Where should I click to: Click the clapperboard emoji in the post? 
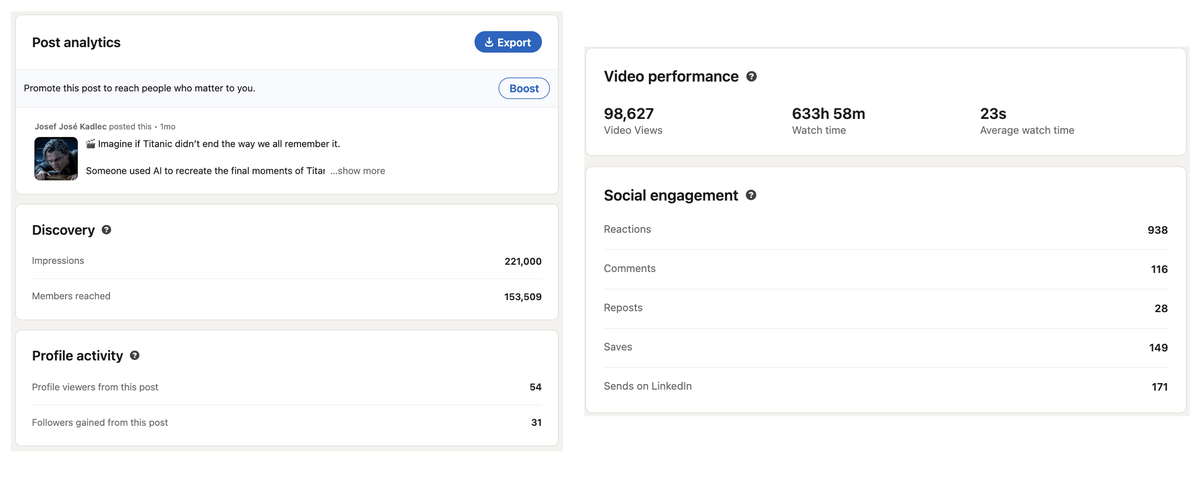click(x=91, y=144)
